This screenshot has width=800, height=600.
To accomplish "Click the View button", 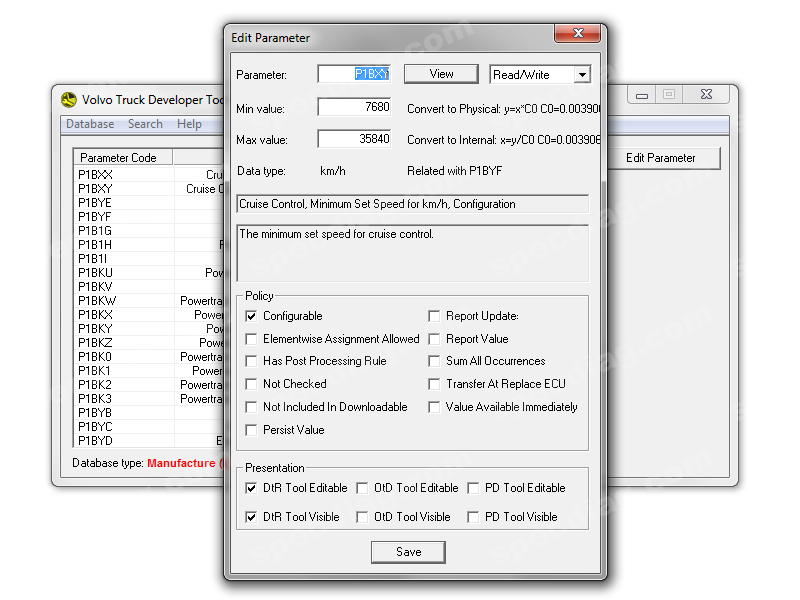I will pos(441,74).
